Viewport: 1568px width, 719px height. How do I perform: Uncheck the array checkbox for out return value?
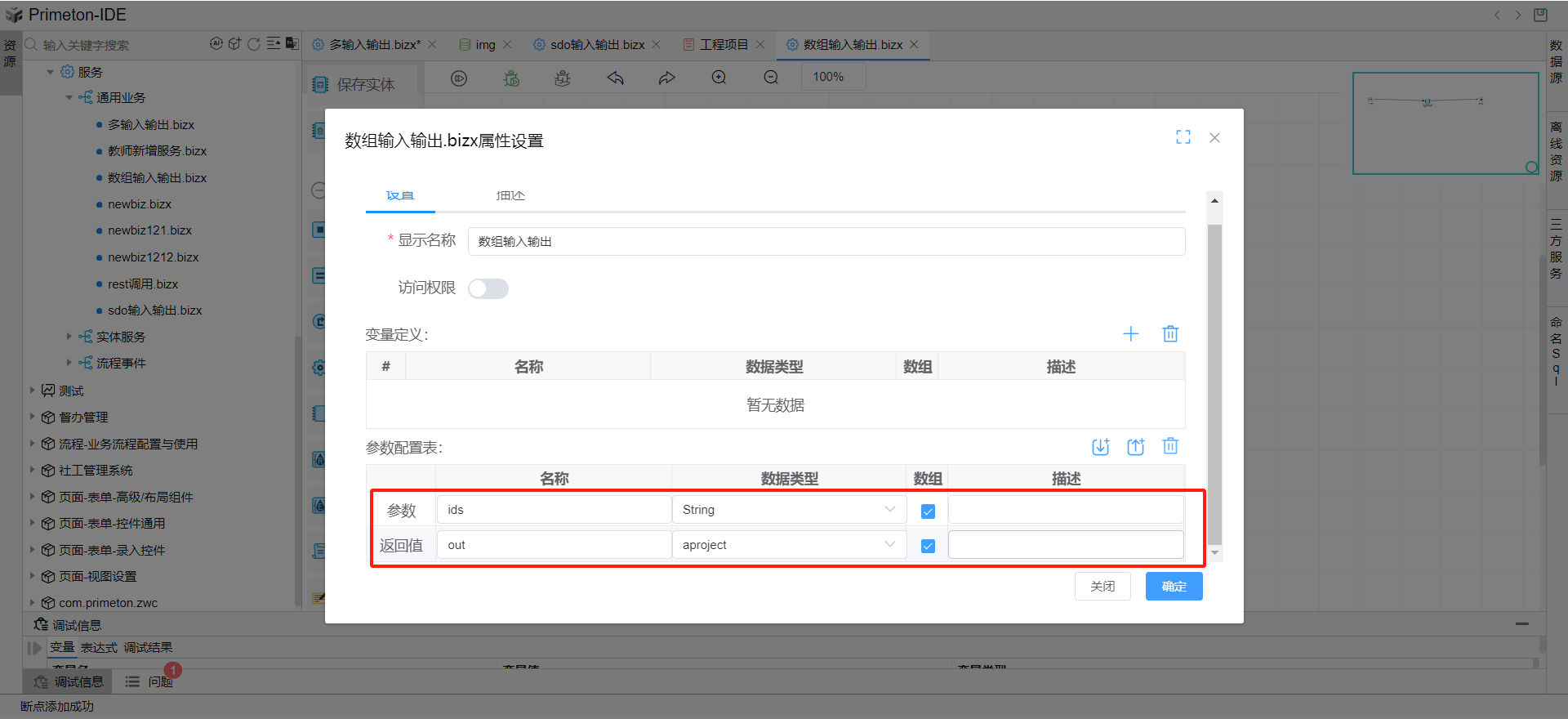tap(928, 546)
